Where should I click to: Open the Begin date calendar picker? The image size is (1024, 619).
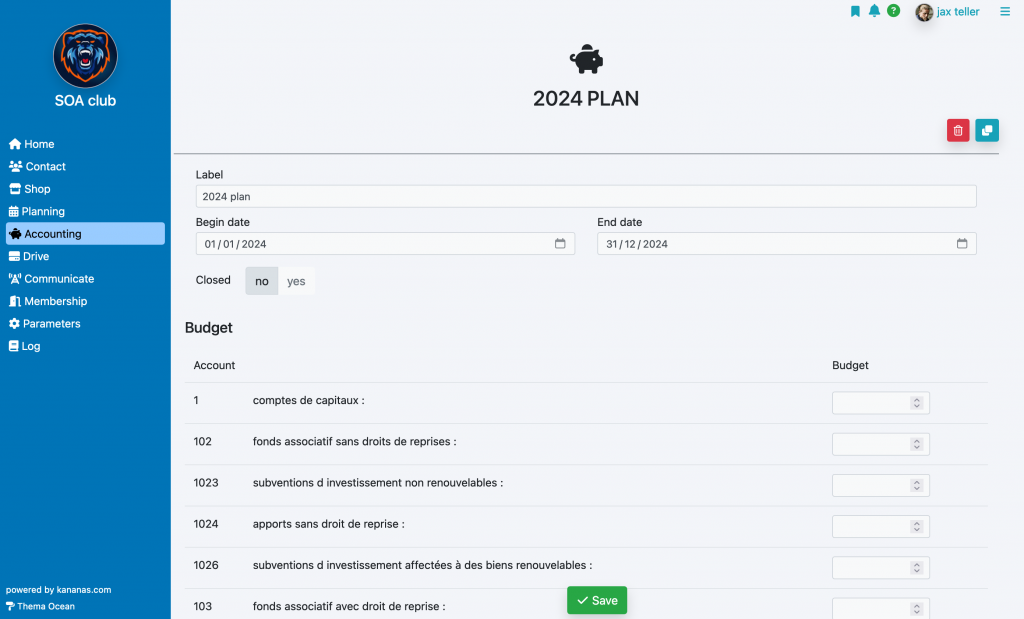click(560, 244)
